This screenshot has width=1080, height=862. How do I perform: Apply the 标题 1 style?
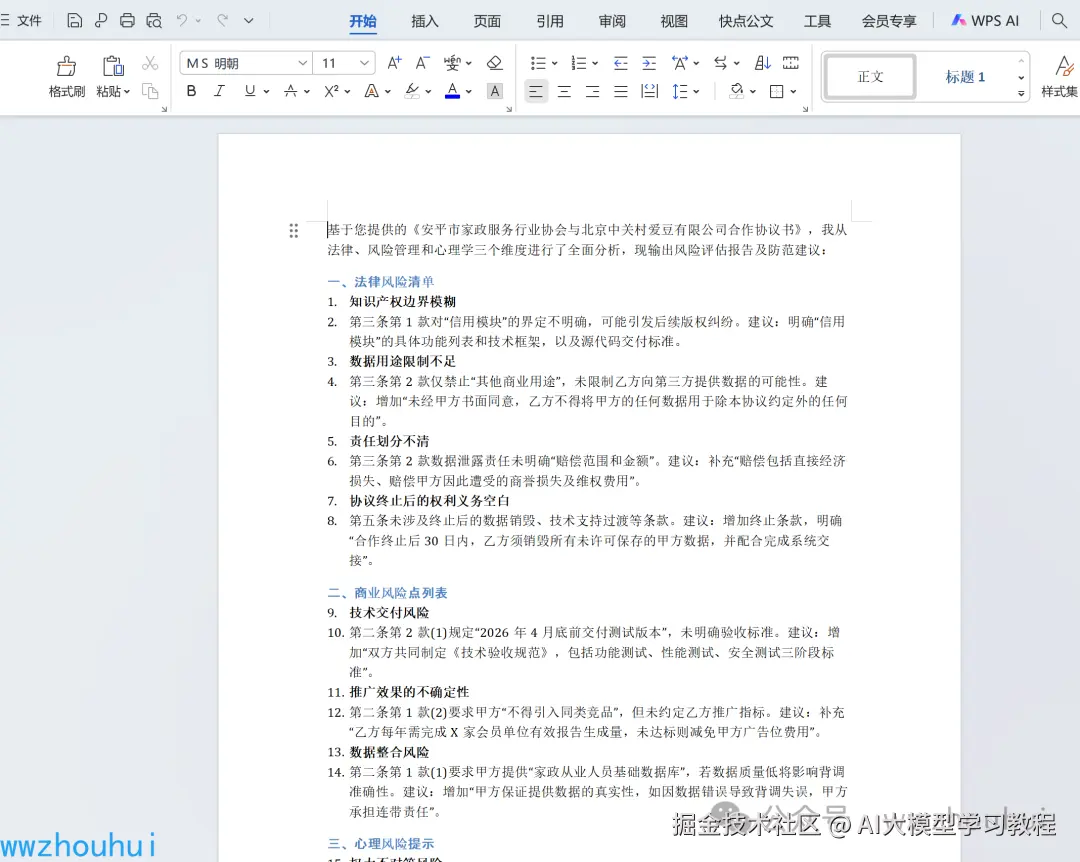point(964,76)
